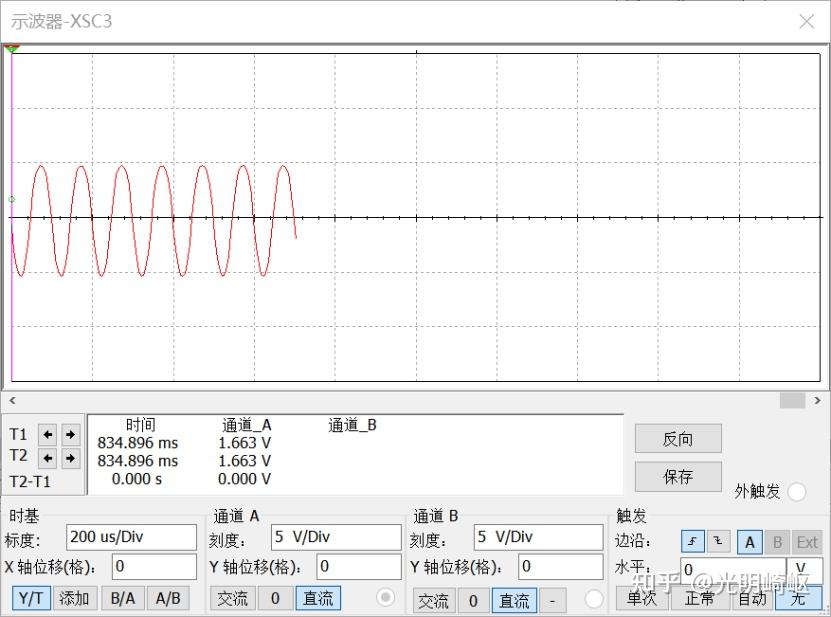Click channel A Y轴位移 field
Image resolution: width=831 pixels, height=617 pixels.
pyautogui.click(x=359, y=567)
